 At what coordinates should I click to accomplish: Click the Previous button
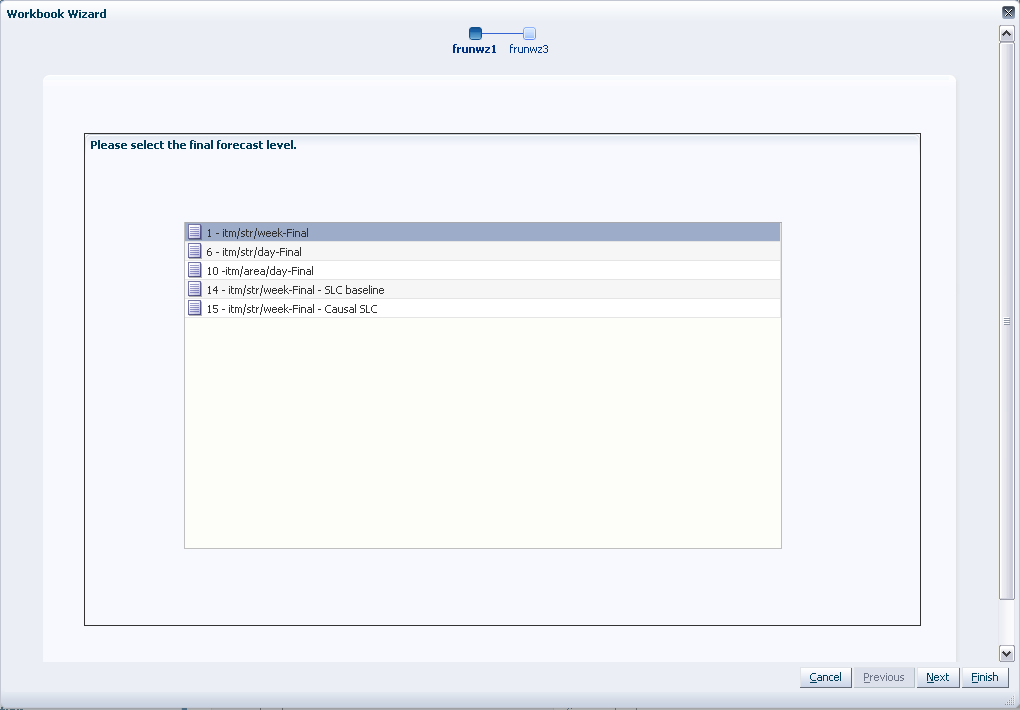coord(883,677)
